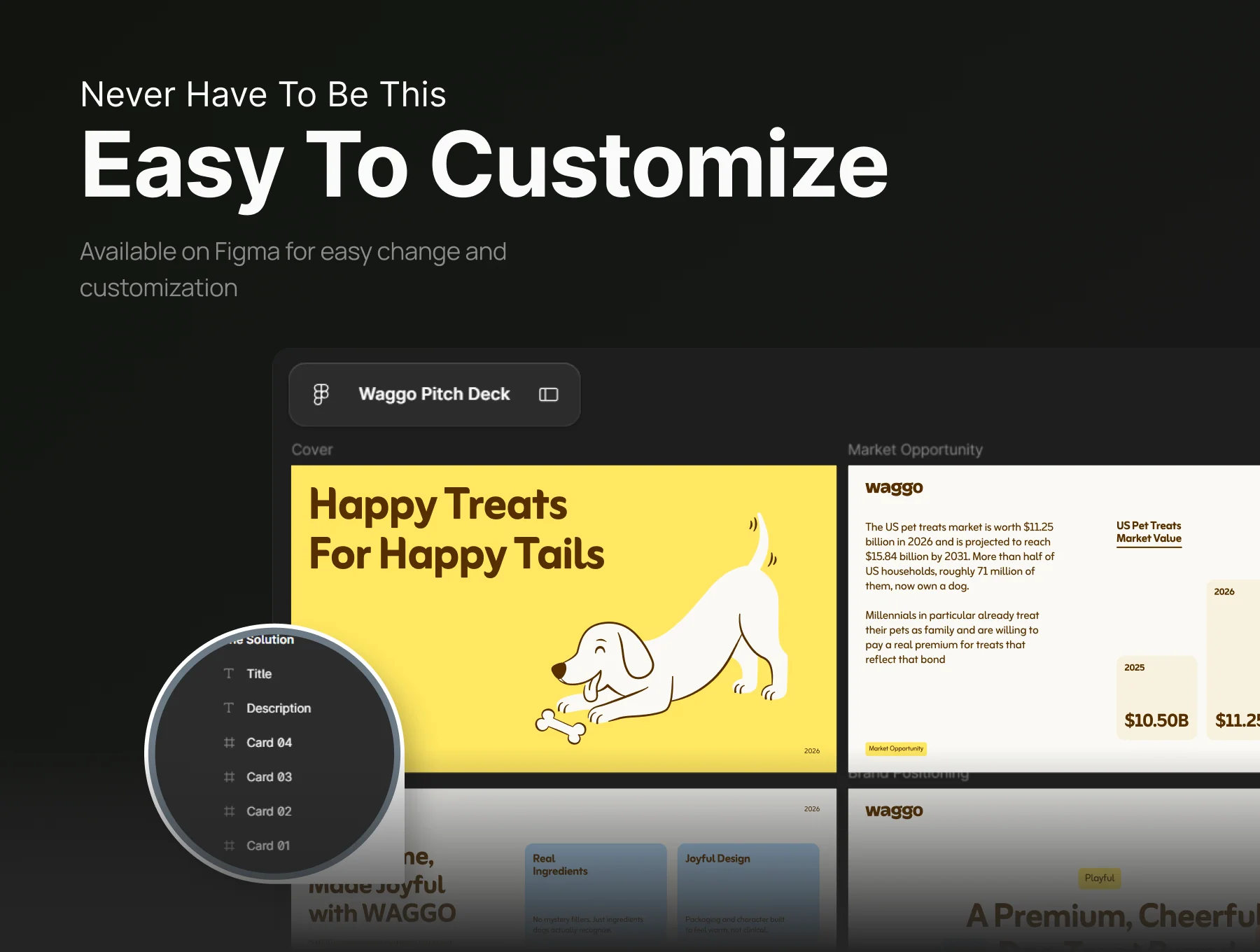
Task: Click the Millennials paragraph text
Action: (952, 637)
